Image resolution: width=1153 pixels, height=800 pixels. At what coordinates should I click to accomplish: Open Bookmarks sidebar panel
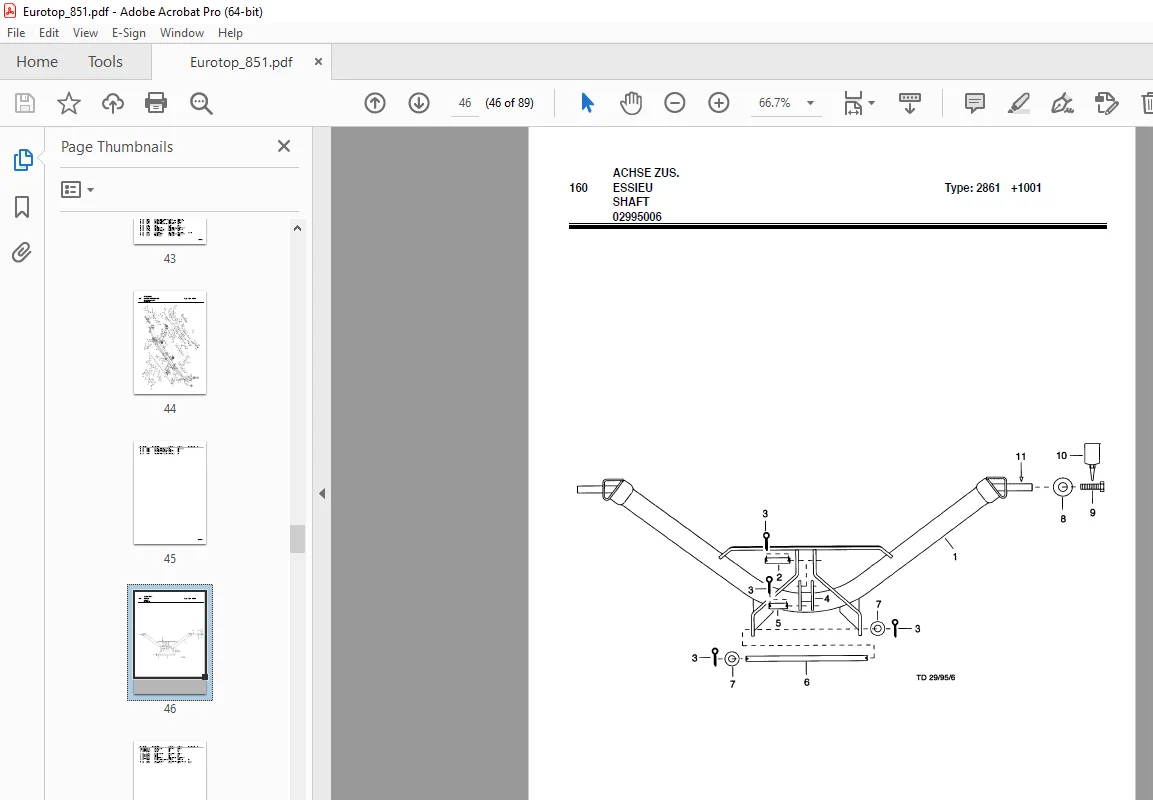tap(22, 207)
